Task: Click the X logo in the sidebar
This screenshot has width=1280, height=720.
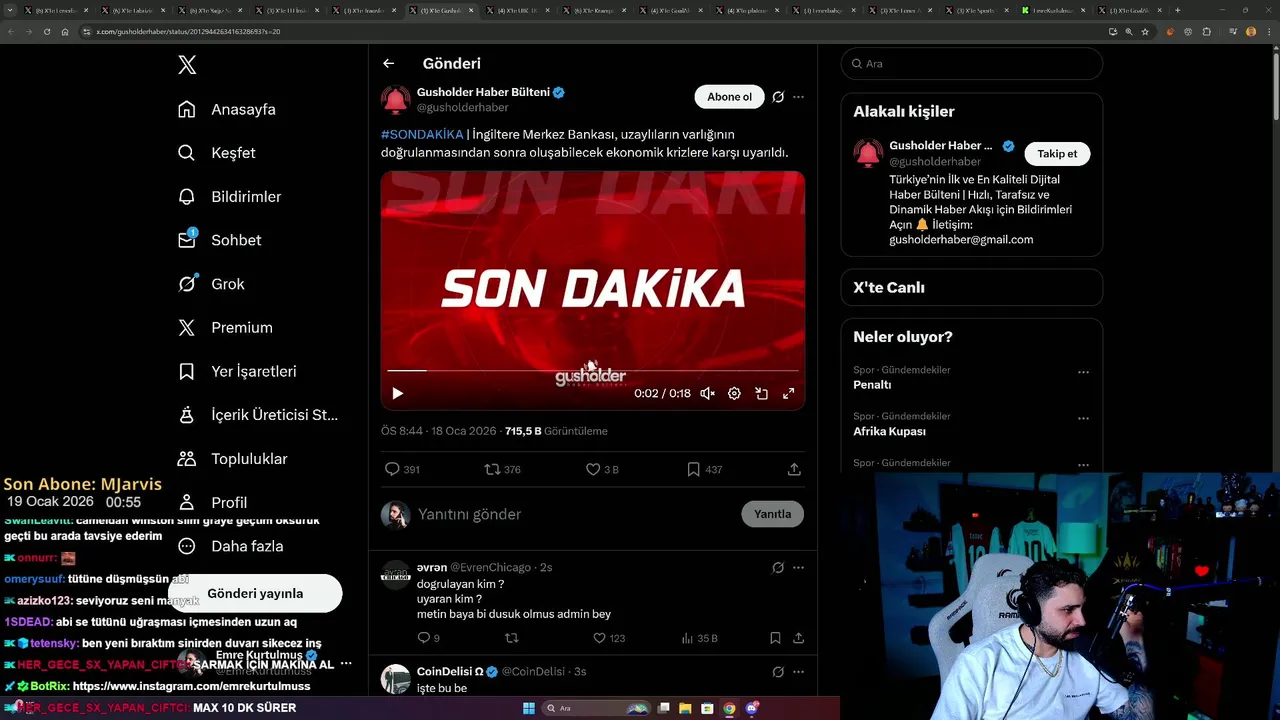Action: pyautogui.click(x=187, y=65)
